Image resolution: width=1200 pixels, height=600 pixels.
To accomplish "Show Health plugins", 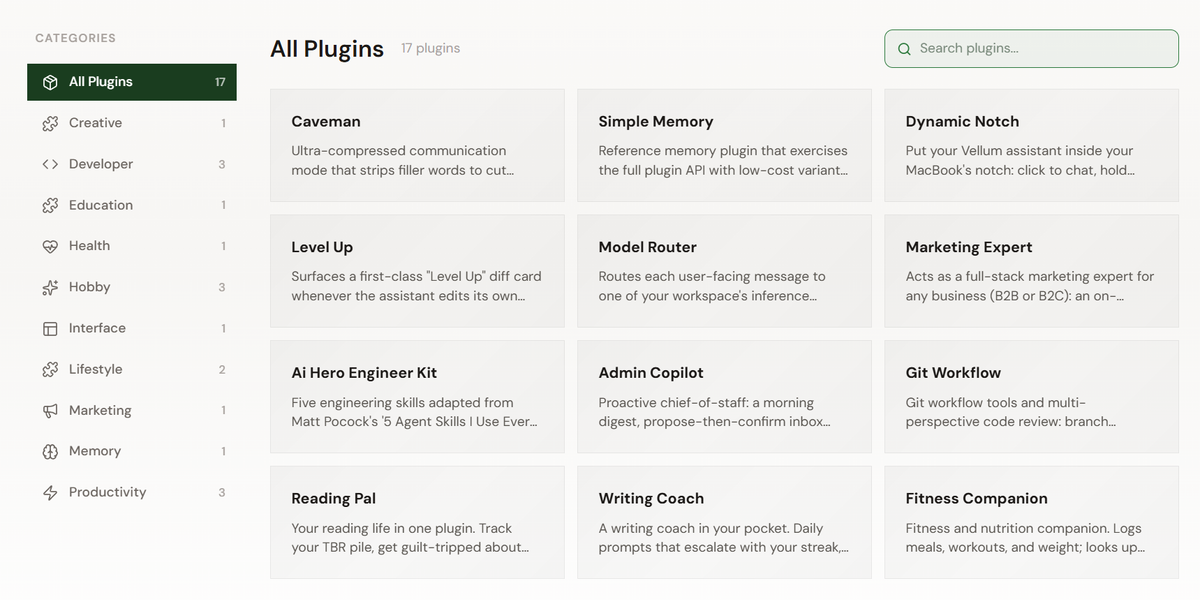I will [132, 246].
